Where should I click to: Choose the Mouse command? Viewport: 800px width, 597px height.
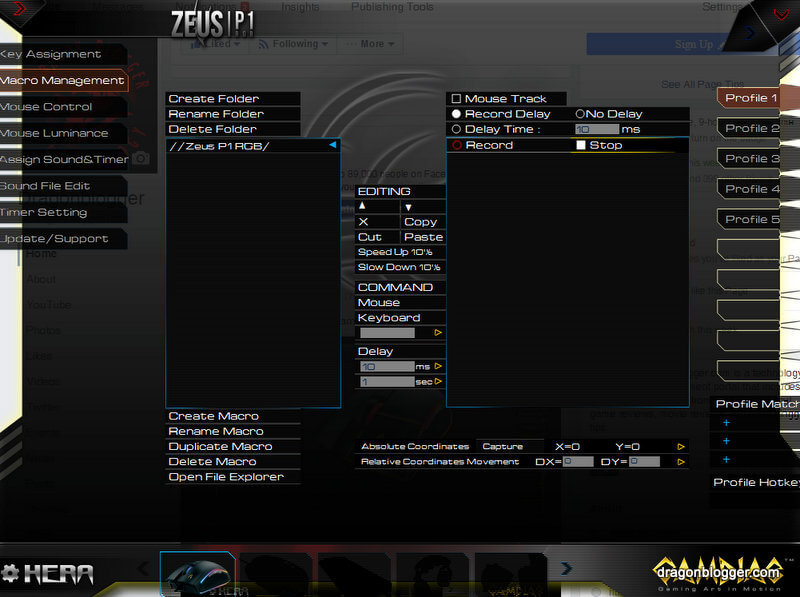(400, 303)
